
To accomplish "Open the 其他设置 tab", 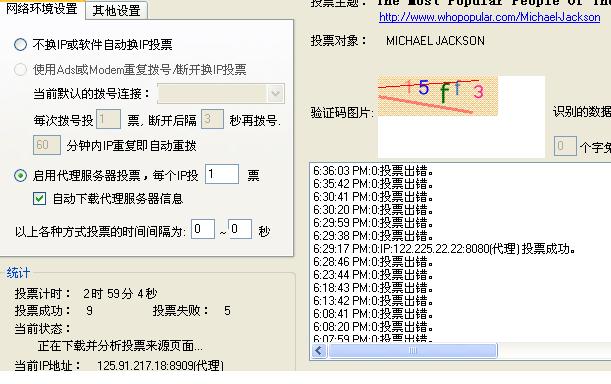I will pyautogui.click(x=117, y=11).
